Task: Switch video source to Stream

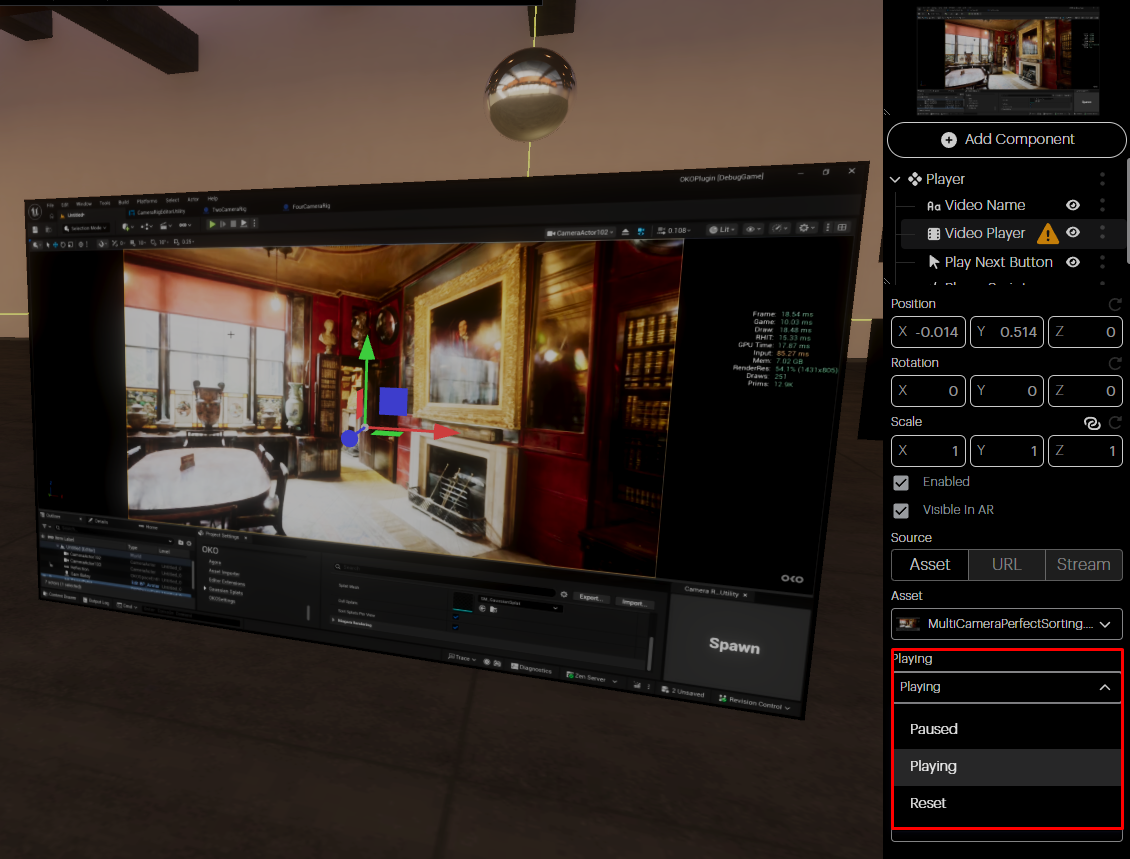Action: click(1083, 565)
